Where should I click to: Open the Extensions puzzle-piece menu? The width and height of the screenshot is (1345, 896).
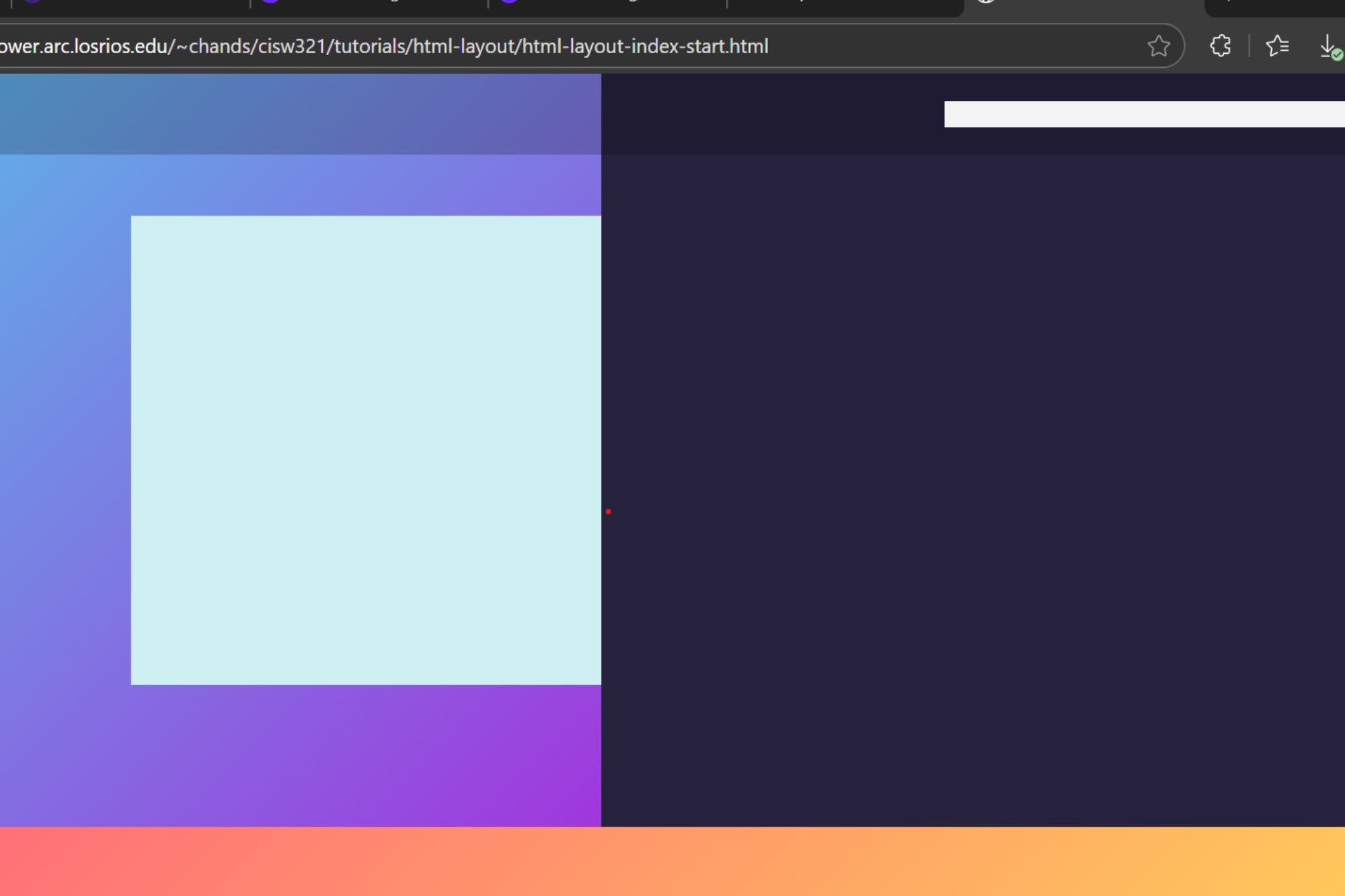1220,46
